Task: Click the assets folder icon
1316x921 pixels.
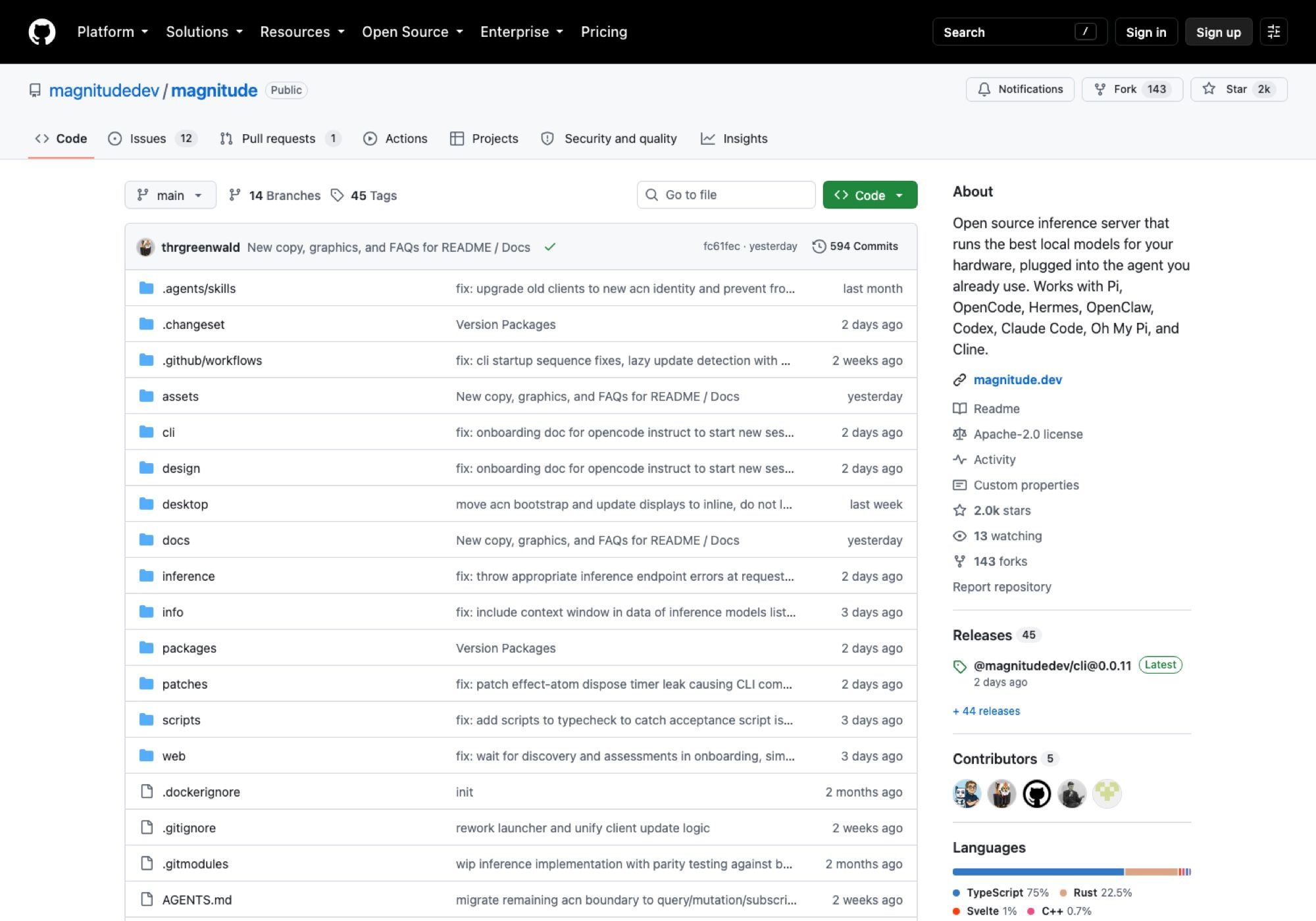Action: click(147, 396)
